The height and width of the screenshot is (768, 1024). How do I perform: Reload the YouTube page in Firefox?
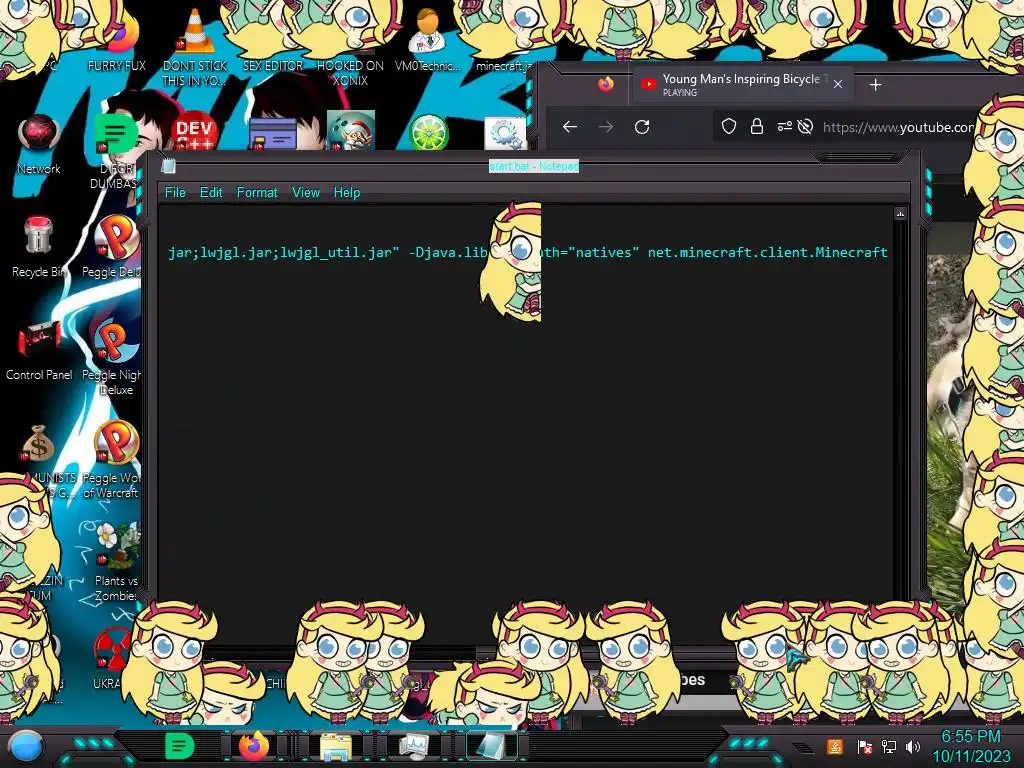point(642,127)
